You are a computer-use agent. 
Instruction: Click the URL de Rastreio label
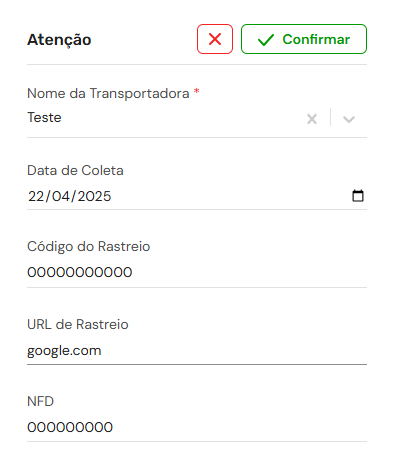(x=78, y=324)
